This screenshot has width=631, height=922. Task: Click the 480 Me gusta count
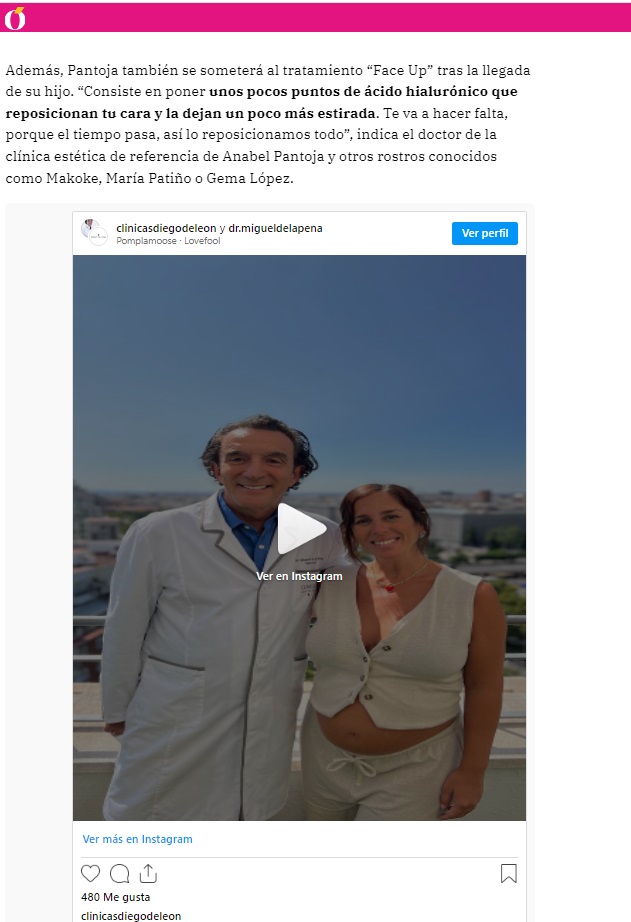[x=115, y=897]
